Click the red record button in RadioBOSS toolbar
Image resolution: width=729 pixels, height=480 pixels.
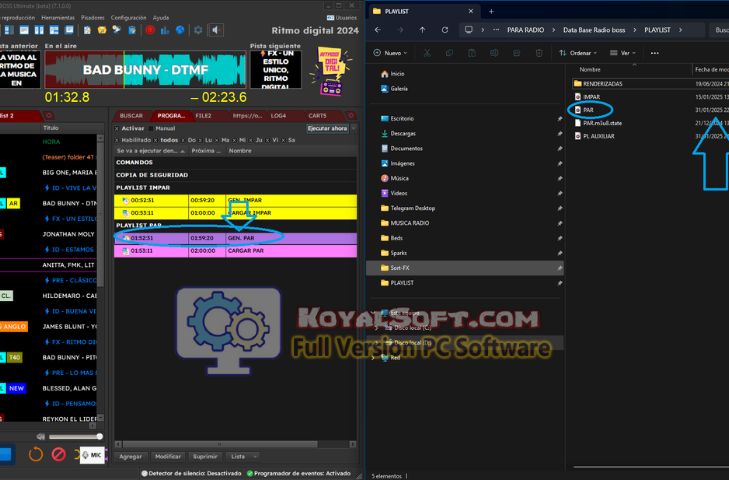150,30
